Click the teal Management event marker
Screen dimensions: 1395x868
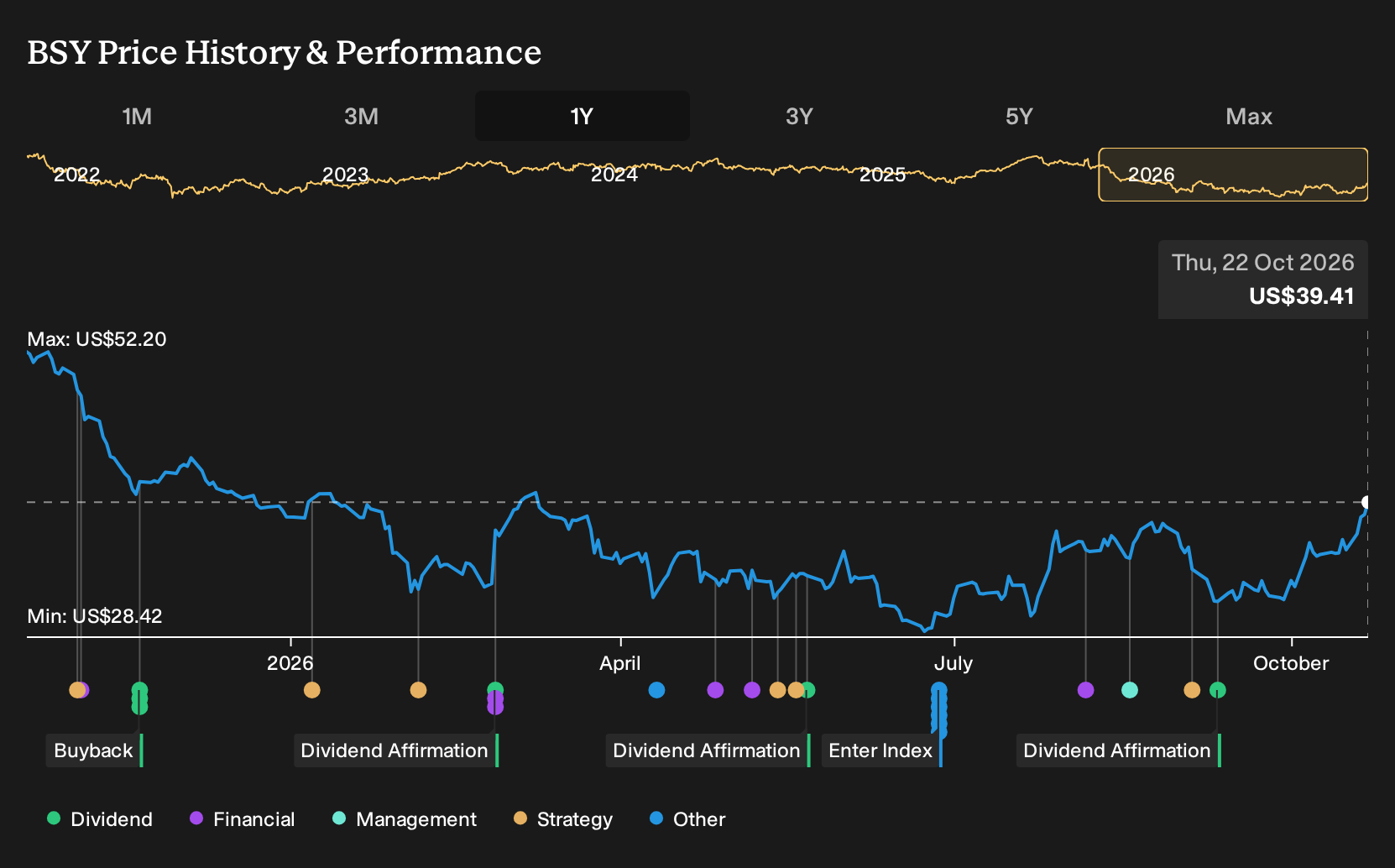[x=1130, y=690]
